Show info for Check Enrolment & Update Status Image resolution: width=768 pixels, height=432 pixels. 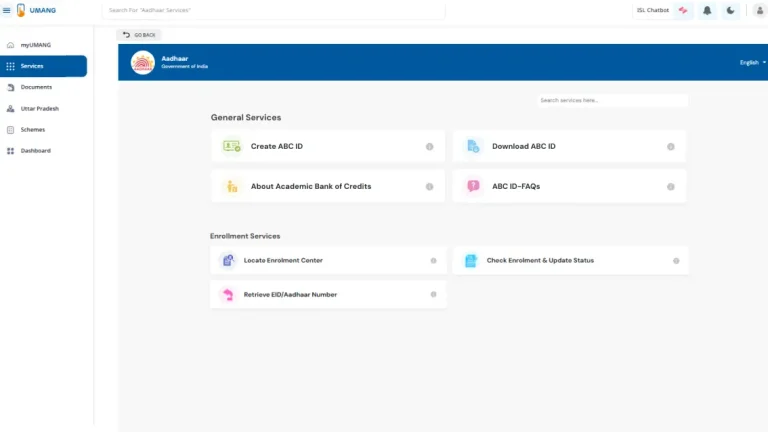(676, 261)
